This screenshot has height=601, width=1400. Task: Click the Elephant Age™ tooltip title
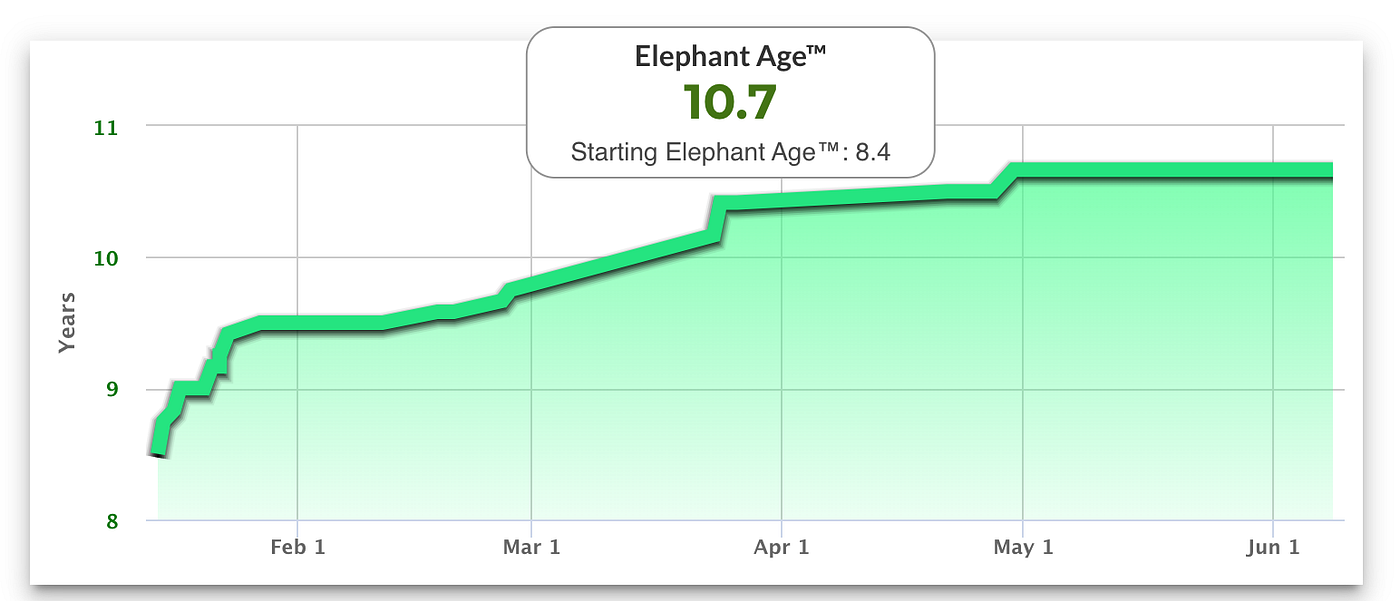coord(730,56)
